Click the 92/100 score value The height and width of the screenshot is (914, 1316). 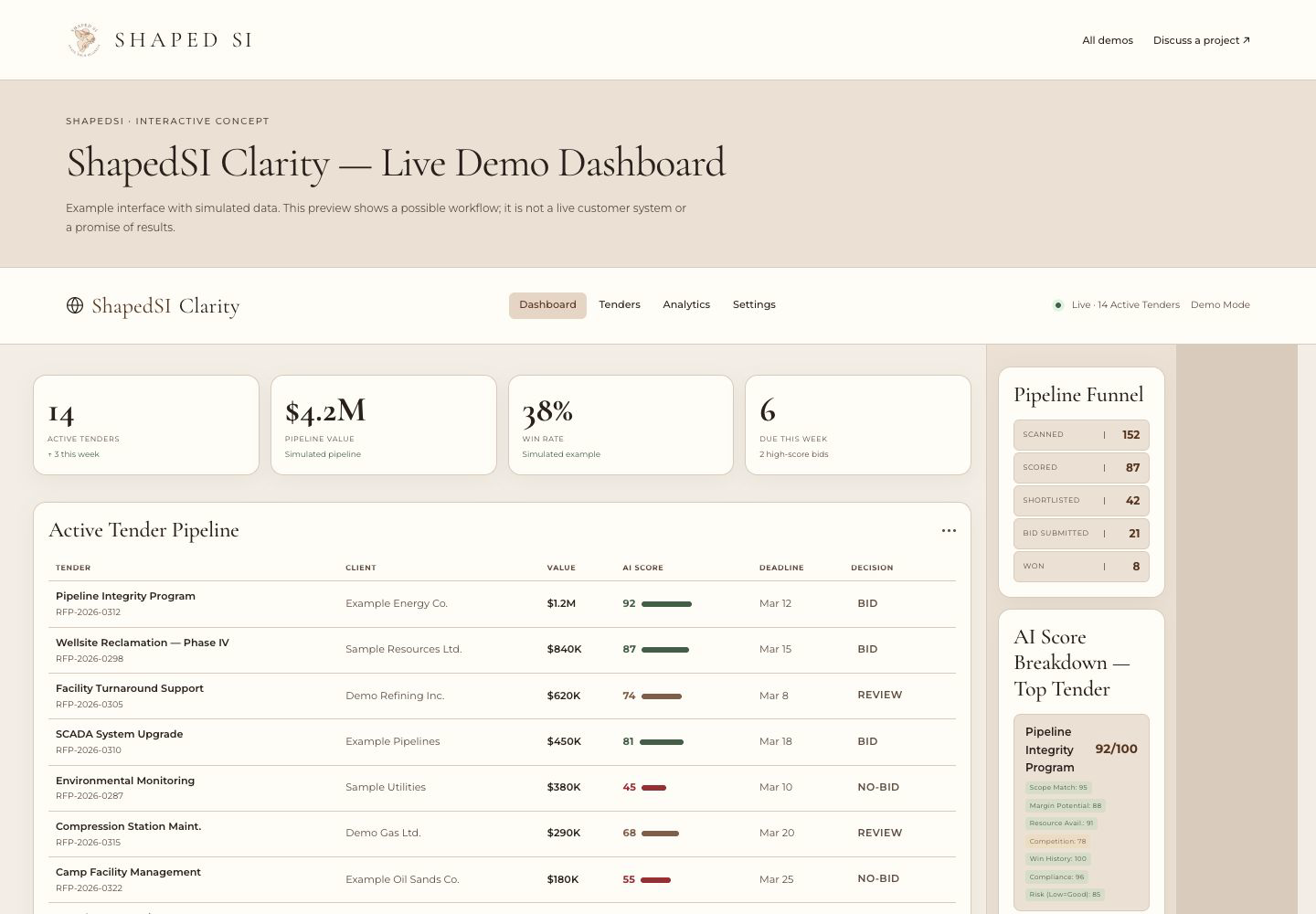(1116, 749)
